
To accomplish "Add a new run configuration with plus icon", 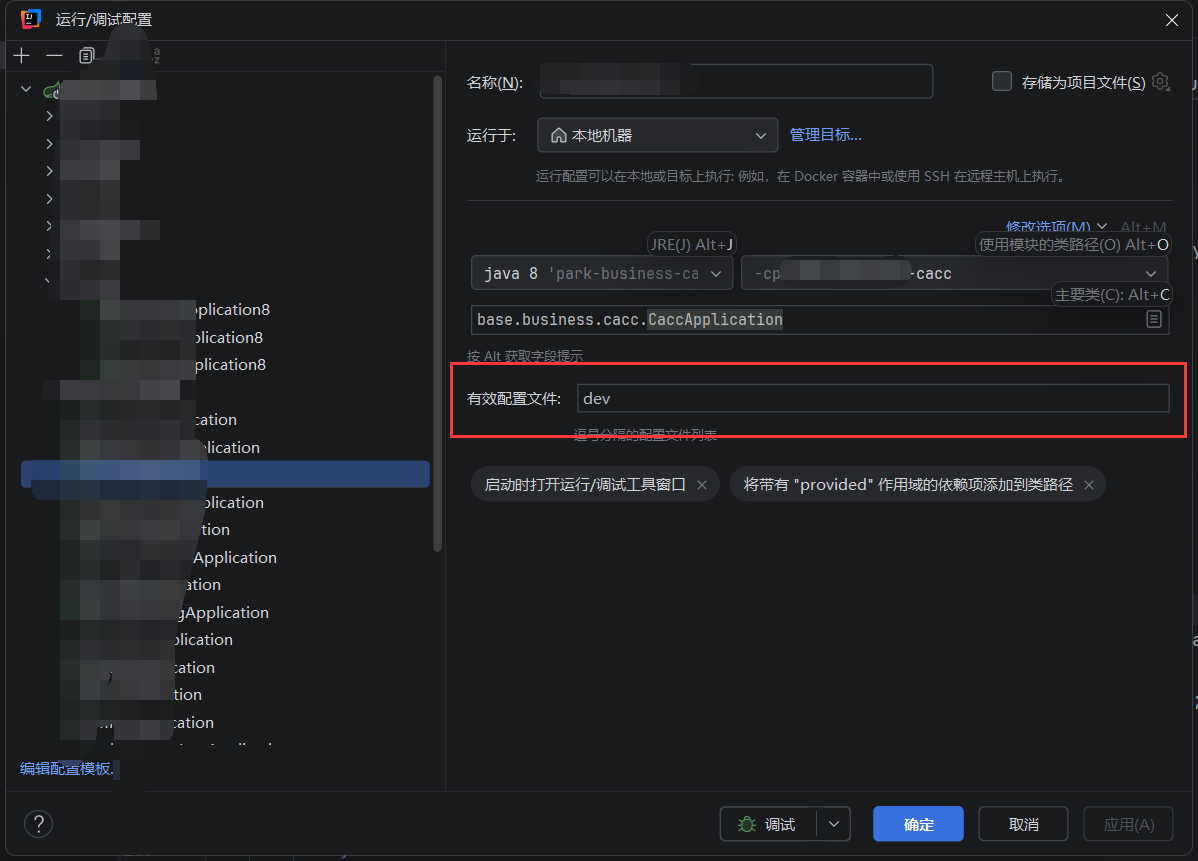I will (x=21, y=55).
